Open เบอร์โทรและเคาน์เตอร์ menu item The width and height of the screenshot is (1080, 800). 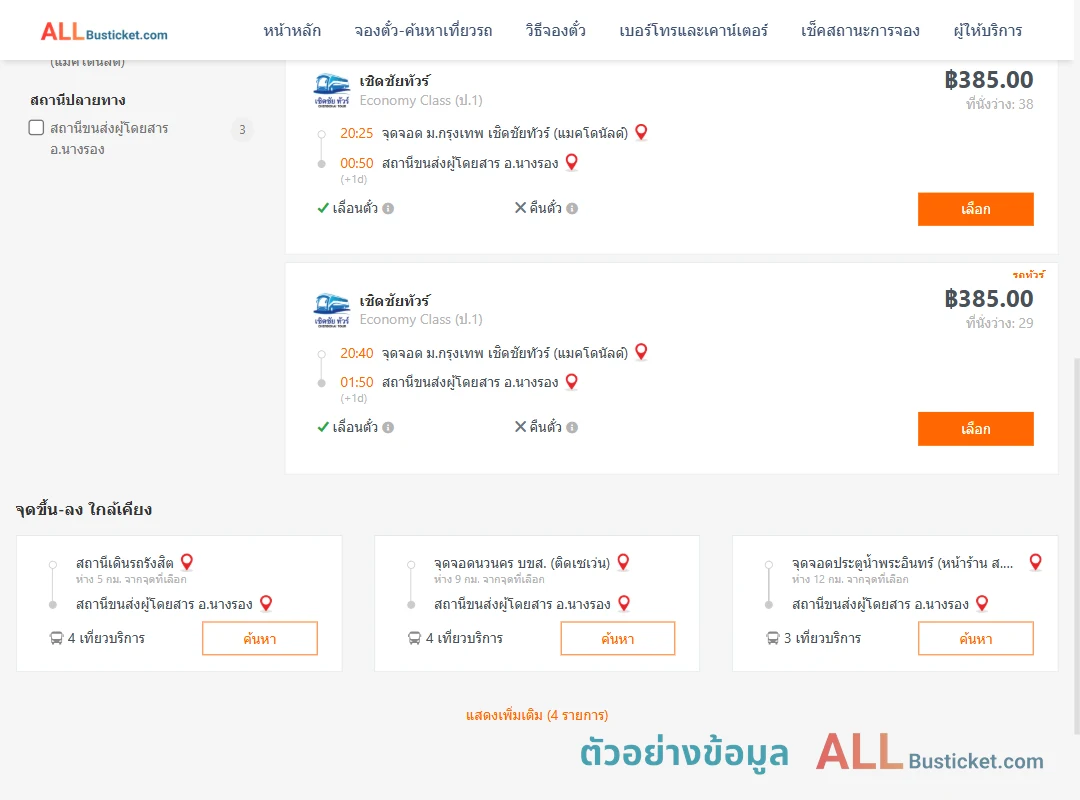pyautogui.click(x=693, y=31)
